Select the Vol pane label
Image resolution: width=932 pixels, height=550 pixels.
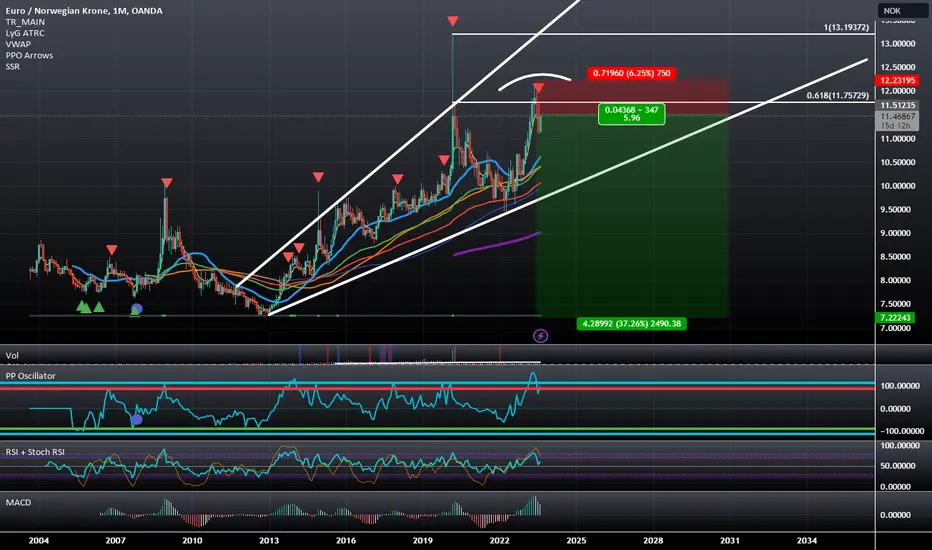click(12, 356)
